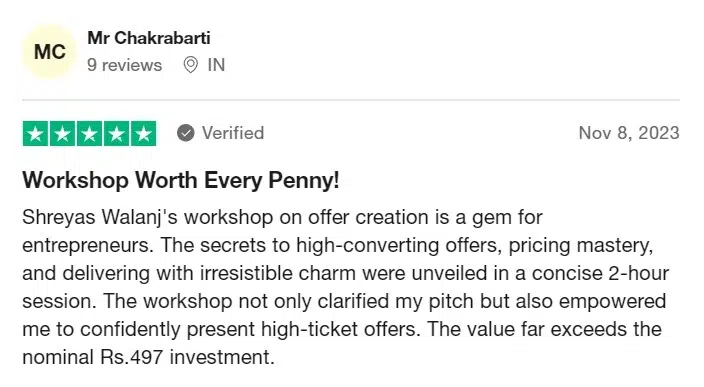
Task: Open Mr Chakrabarti's profile name
Action: [149, 38]
